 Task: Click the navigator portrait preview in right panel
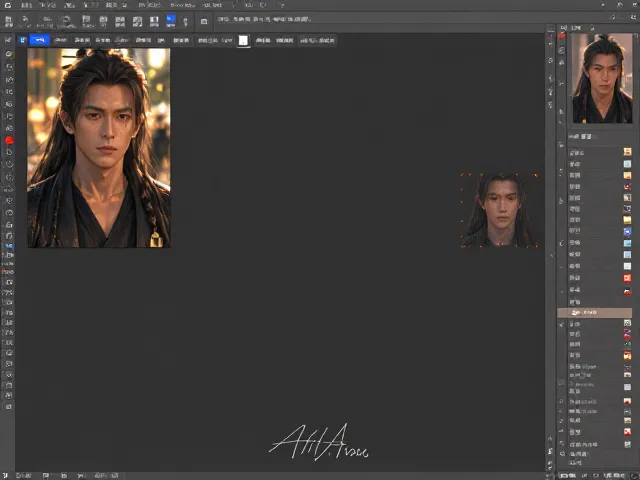click(602, 78)
